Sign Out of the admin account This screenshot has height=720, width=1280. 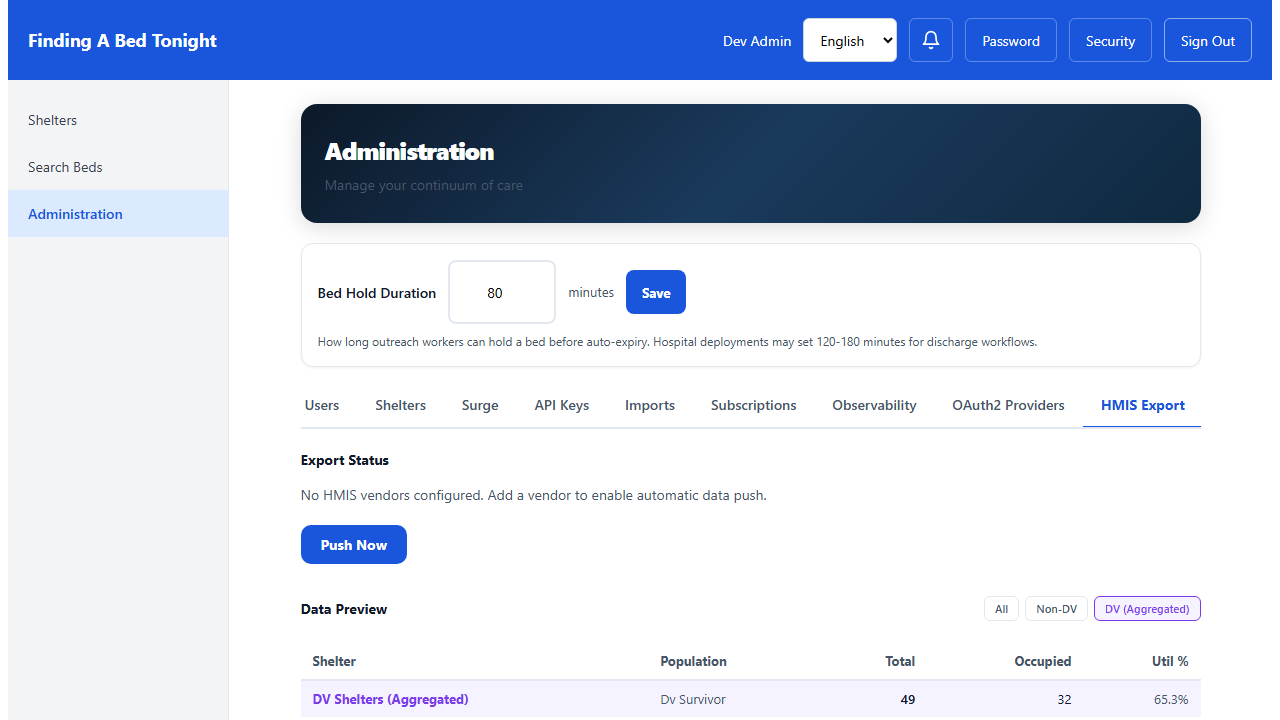click(x=1207, y=40)
